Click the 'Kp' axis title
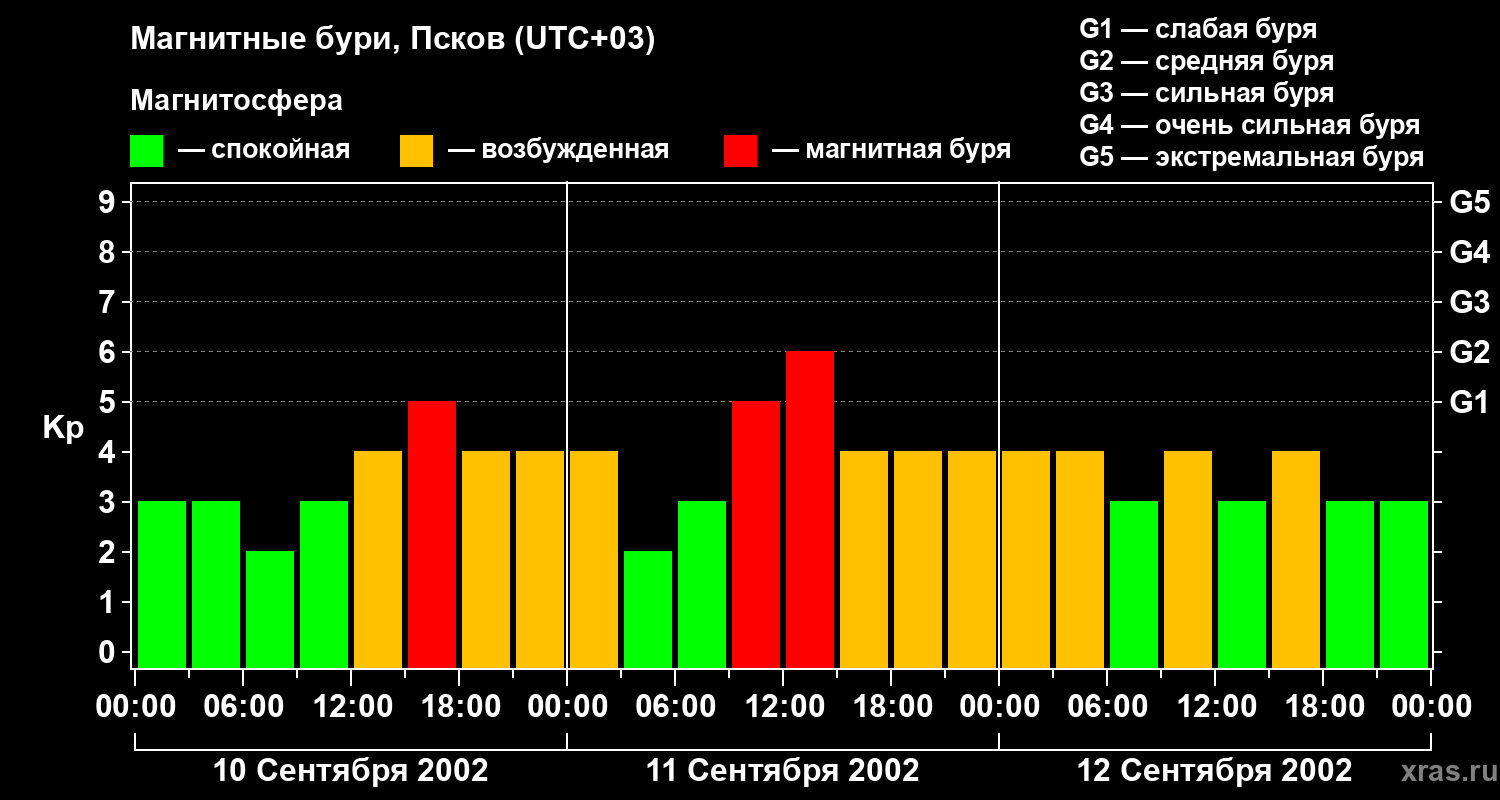1500x800 pixels. click(63, 428)
